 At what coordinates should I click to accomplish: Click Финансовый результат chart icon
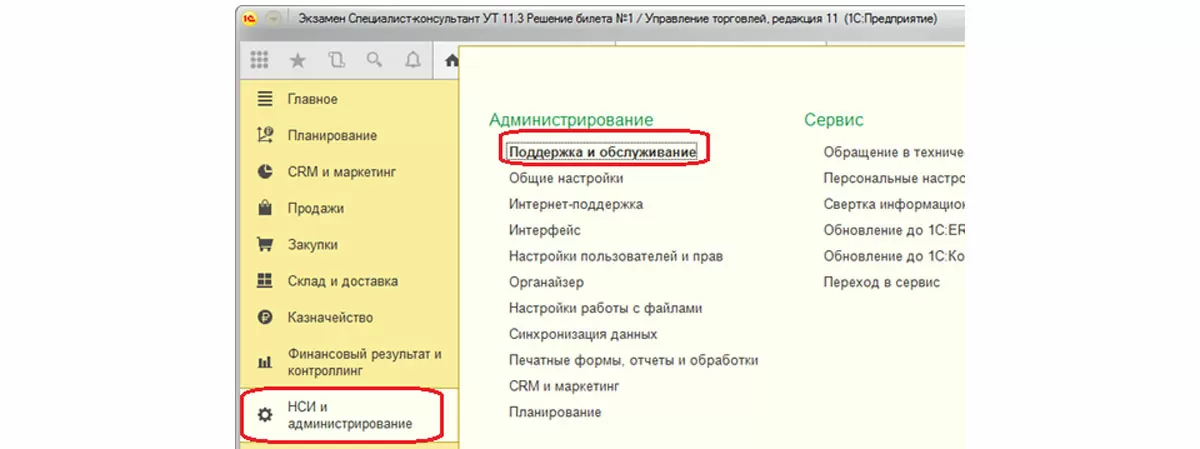pos(265,362)
